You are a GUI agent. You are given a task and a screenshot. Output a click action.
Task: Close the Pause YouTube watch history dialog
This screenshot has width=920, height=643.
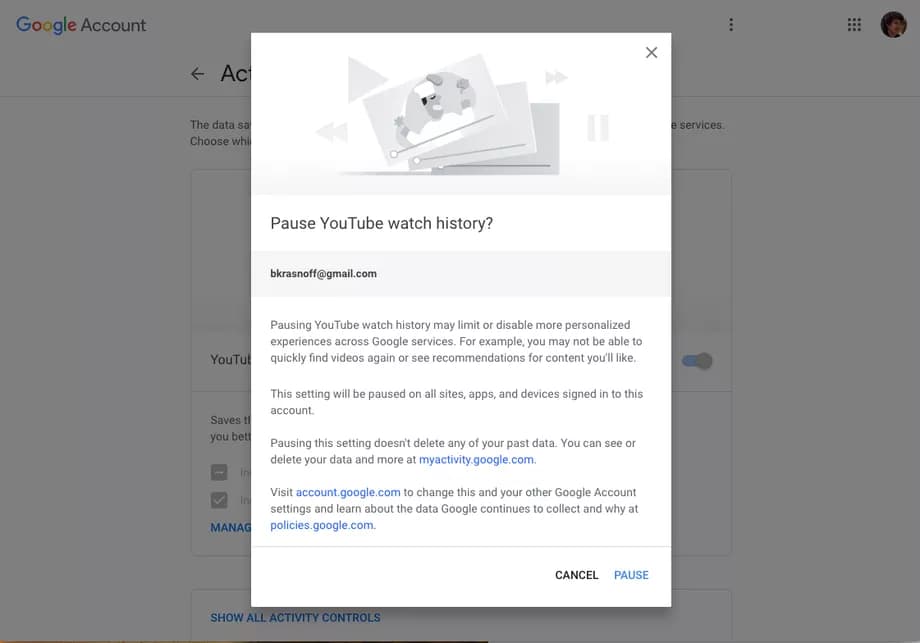tap(651, 53)
